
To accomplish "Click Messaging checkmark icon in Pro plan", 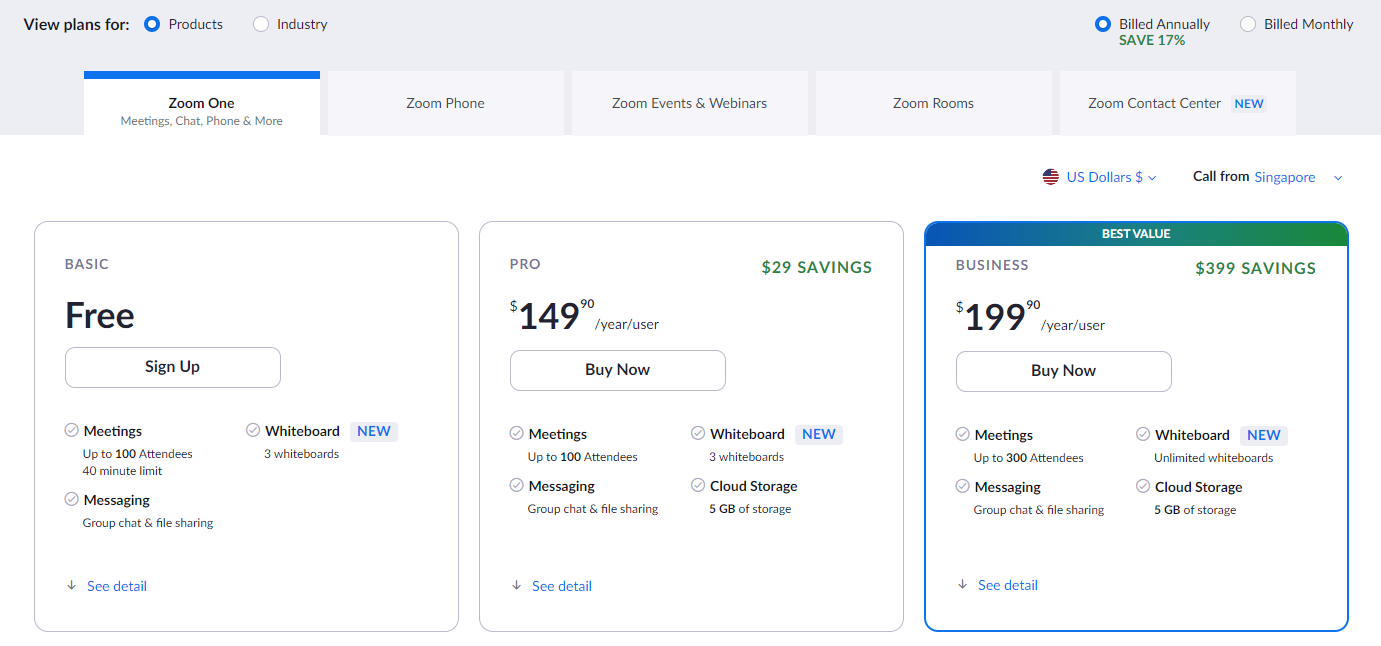I will (517, 485).
